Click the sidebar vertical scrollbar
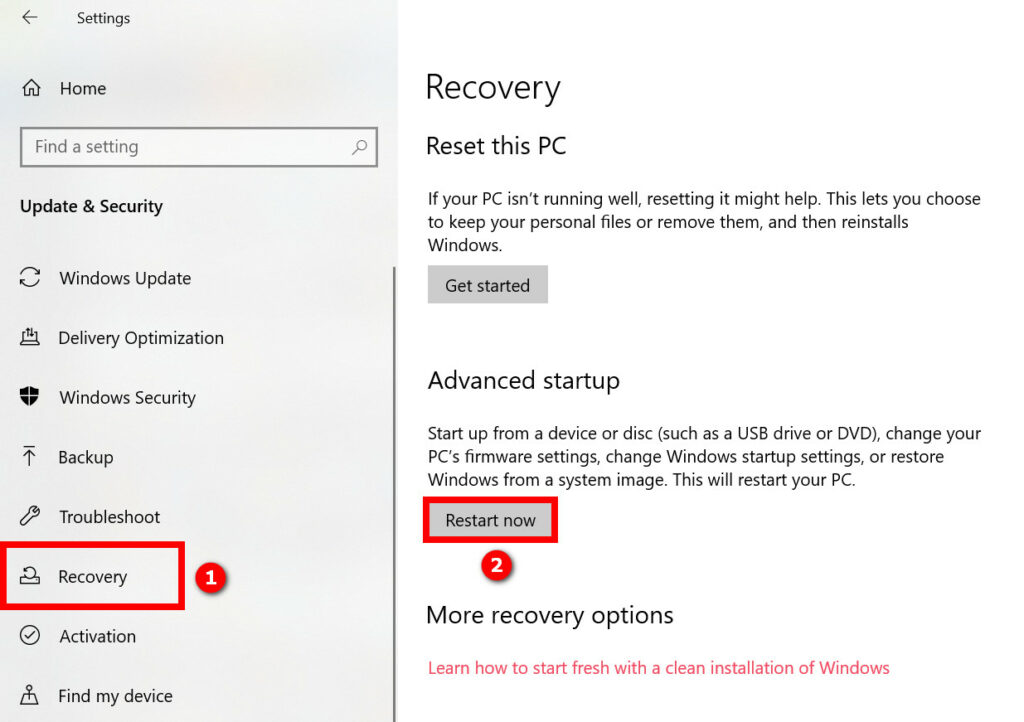 [x=394, y=494]
